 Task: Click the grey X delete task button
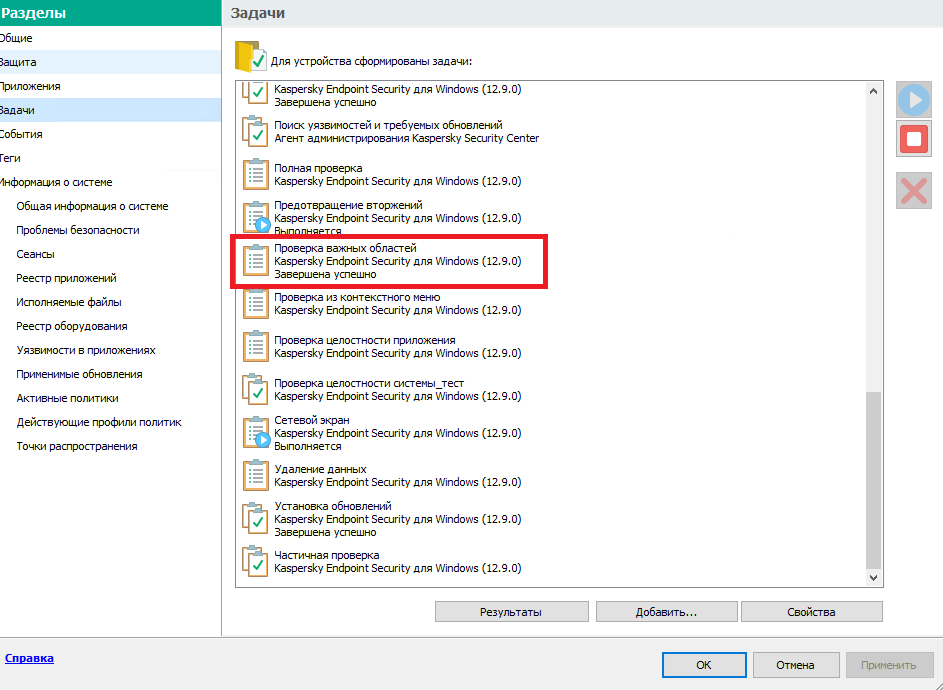tap(914, 191)
